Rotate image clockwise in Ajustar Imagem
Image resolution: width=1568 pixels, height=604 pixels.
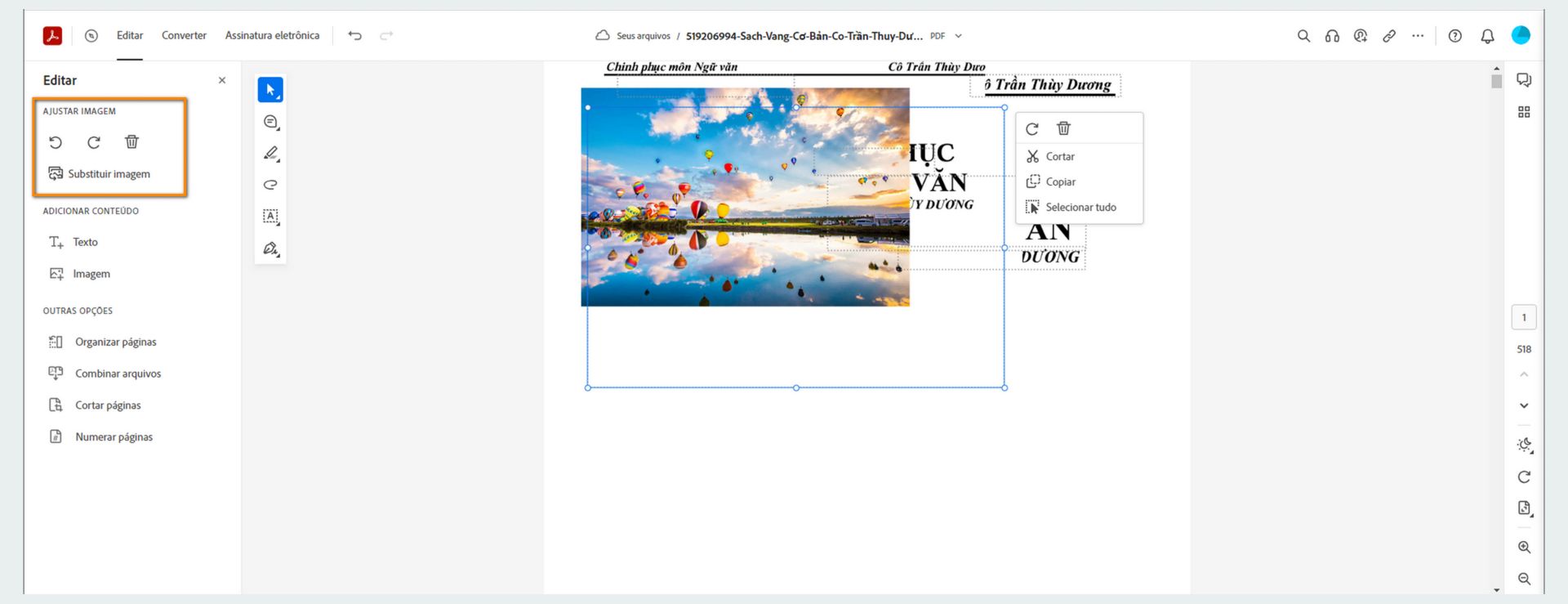94,142
